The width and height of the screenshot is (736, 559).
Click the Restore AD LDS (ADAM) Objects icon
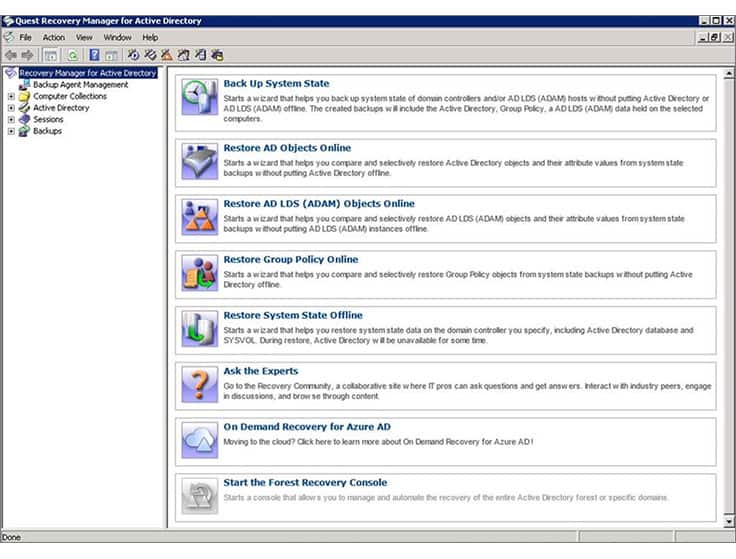[199, 217]
